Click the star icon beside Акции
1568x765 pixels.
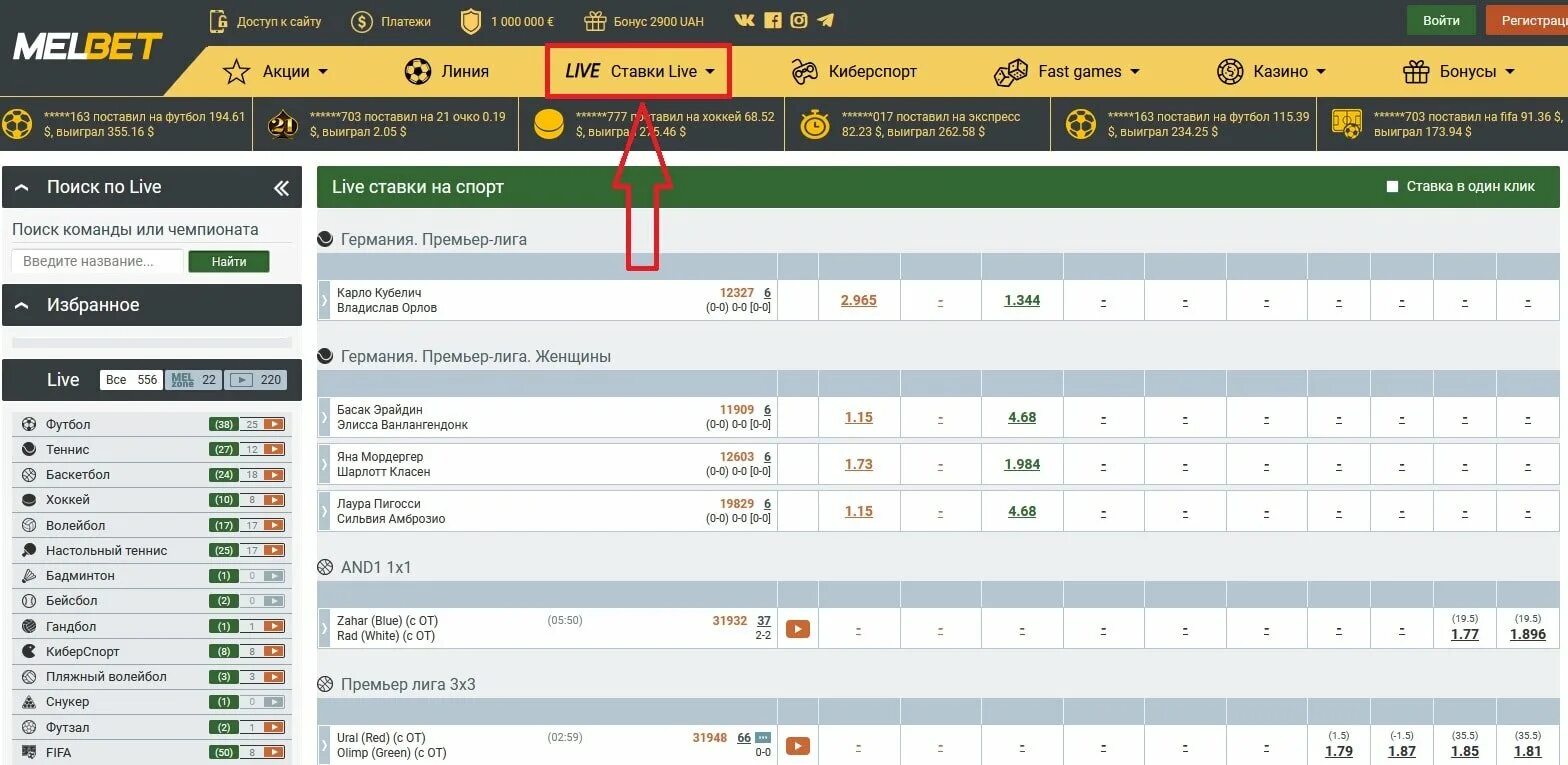point(236,71)
